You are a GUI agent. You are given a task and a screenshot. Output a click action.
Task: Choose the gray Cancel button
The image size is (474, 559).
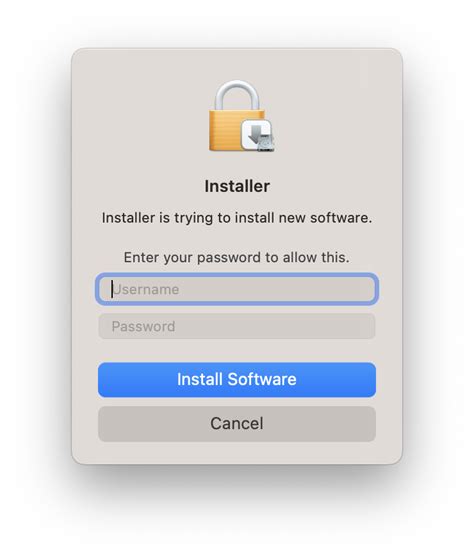[237, 424]
